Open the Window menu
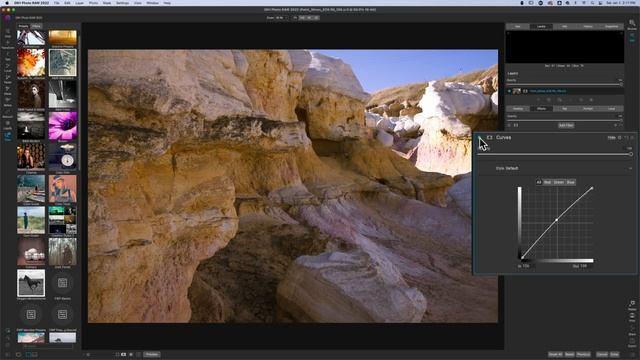The height and width of the screenshot is (360, 640). (x=152, y=3)
